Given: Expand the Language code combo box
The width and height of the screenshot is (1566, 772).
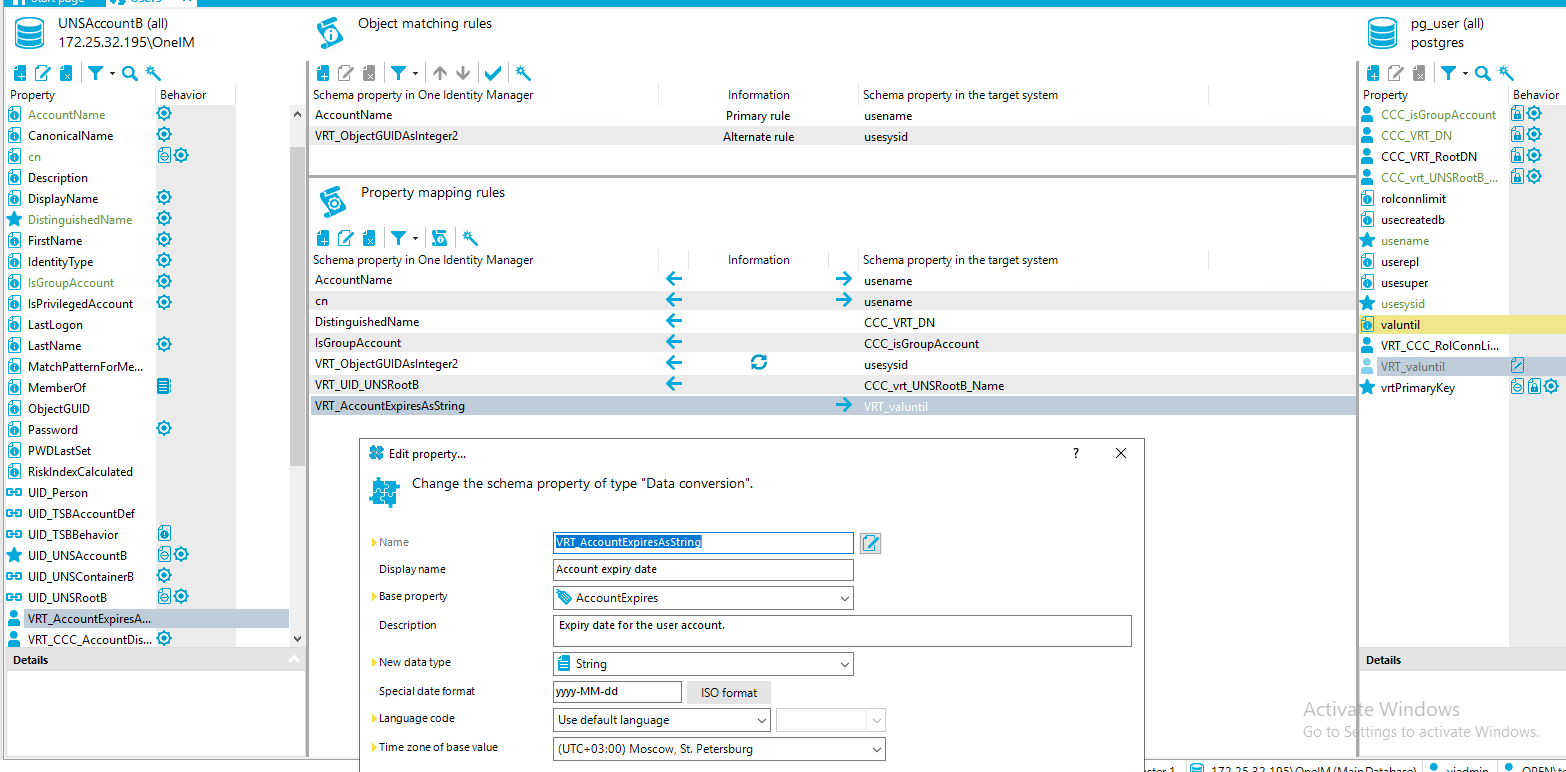Looking at the screenshot, I should tap(761, 720).
